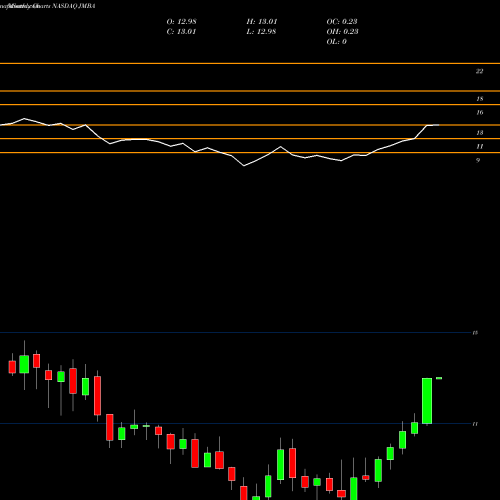
Task: Click the 'OL: 0' reading
Action: click(336, 41)
